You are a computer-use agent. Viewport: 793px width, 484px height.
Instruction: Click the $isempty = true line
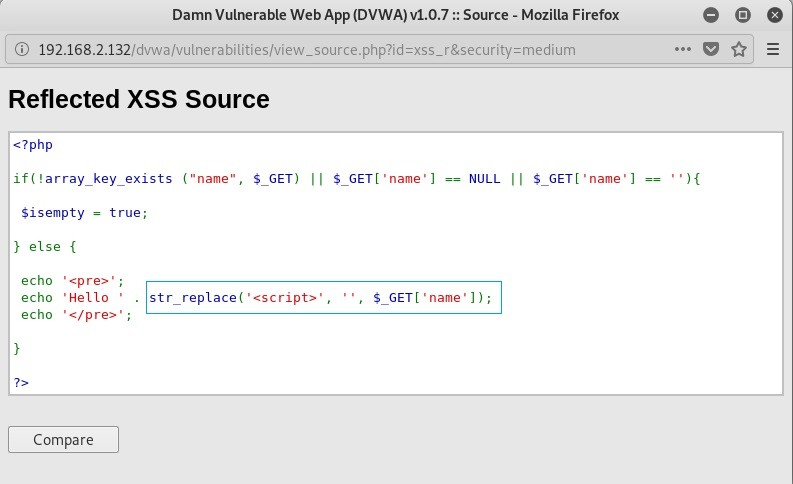click(81, 212)
